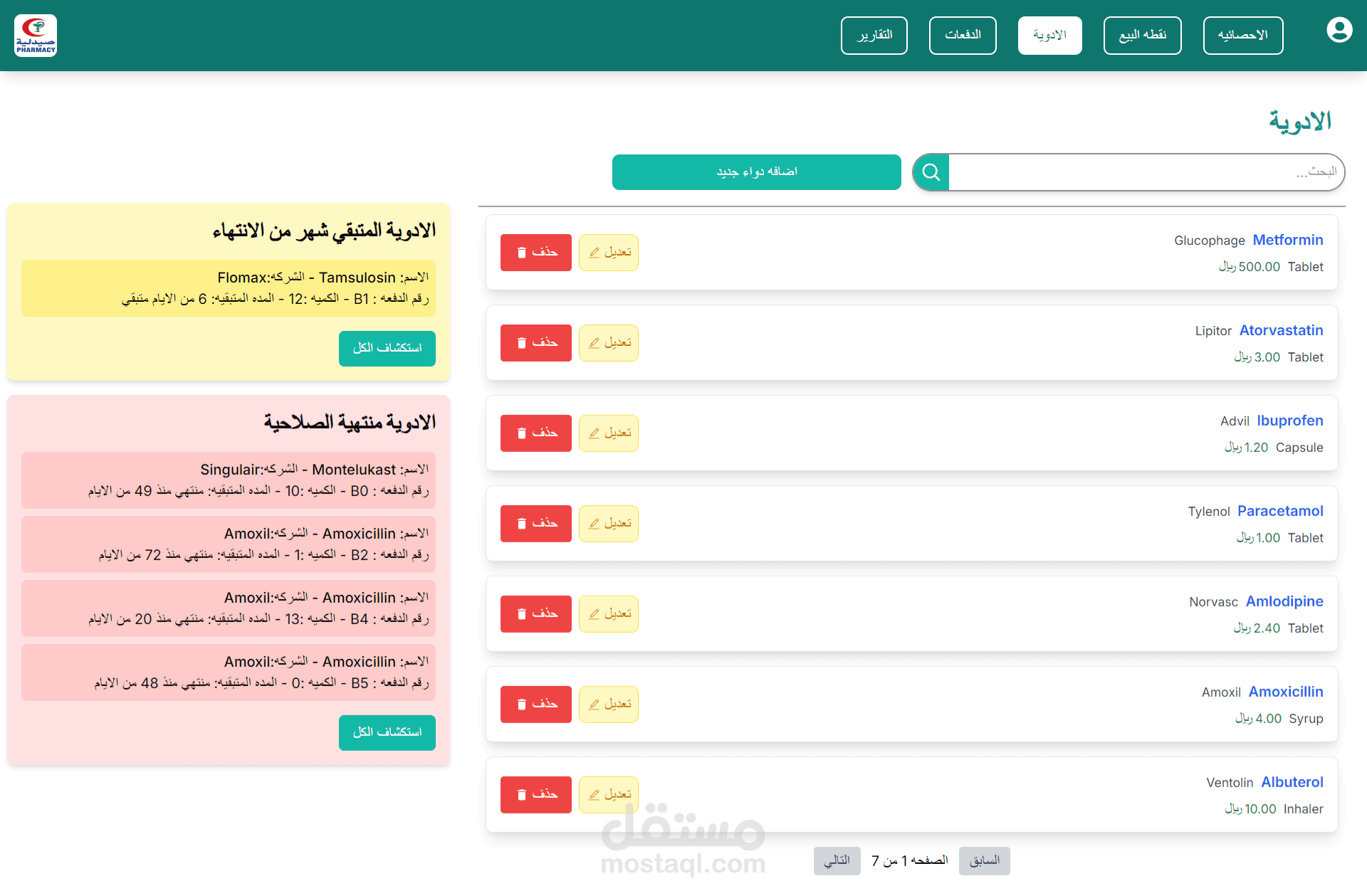
Task: Click the Capsule dosage form text
Action: (1299, 448)
